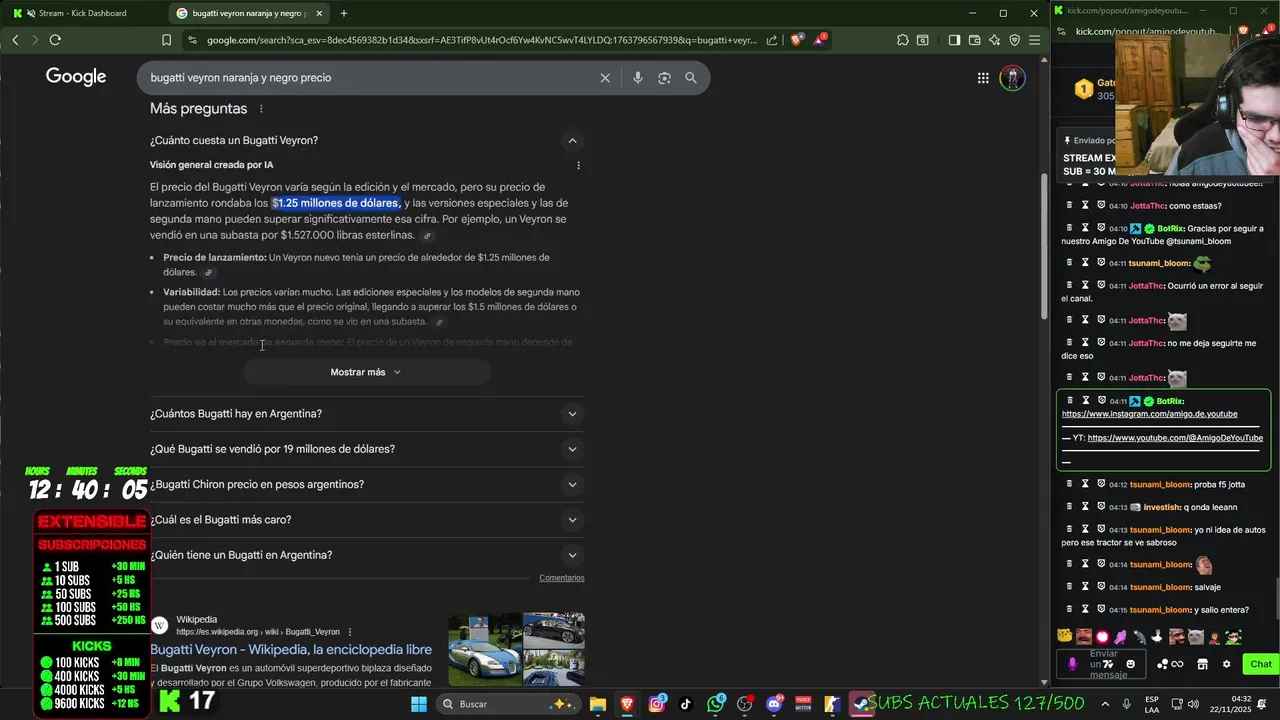Open the Windows Start menu
The height and width of the screenshot is (720, 1280).
coord(419,704)
